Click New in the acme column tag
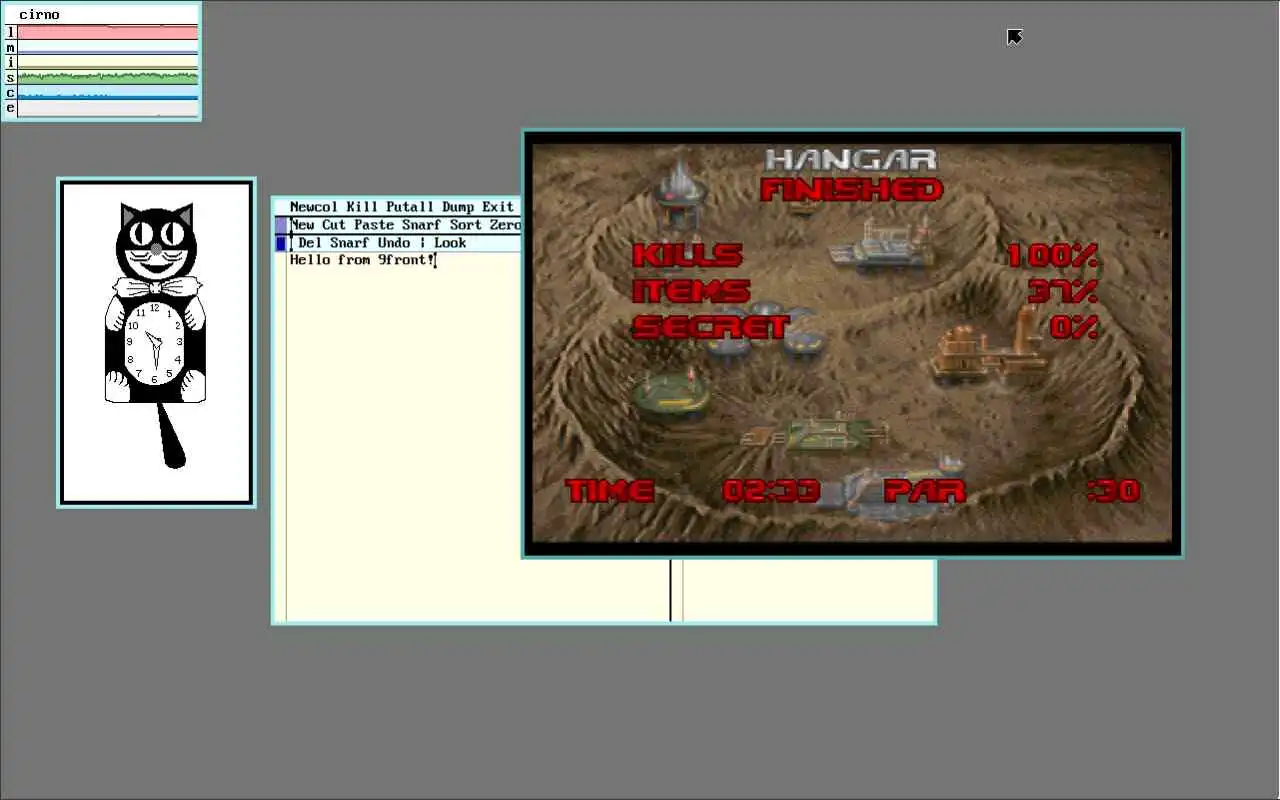 pyautogui.click(x=302, y=225)
